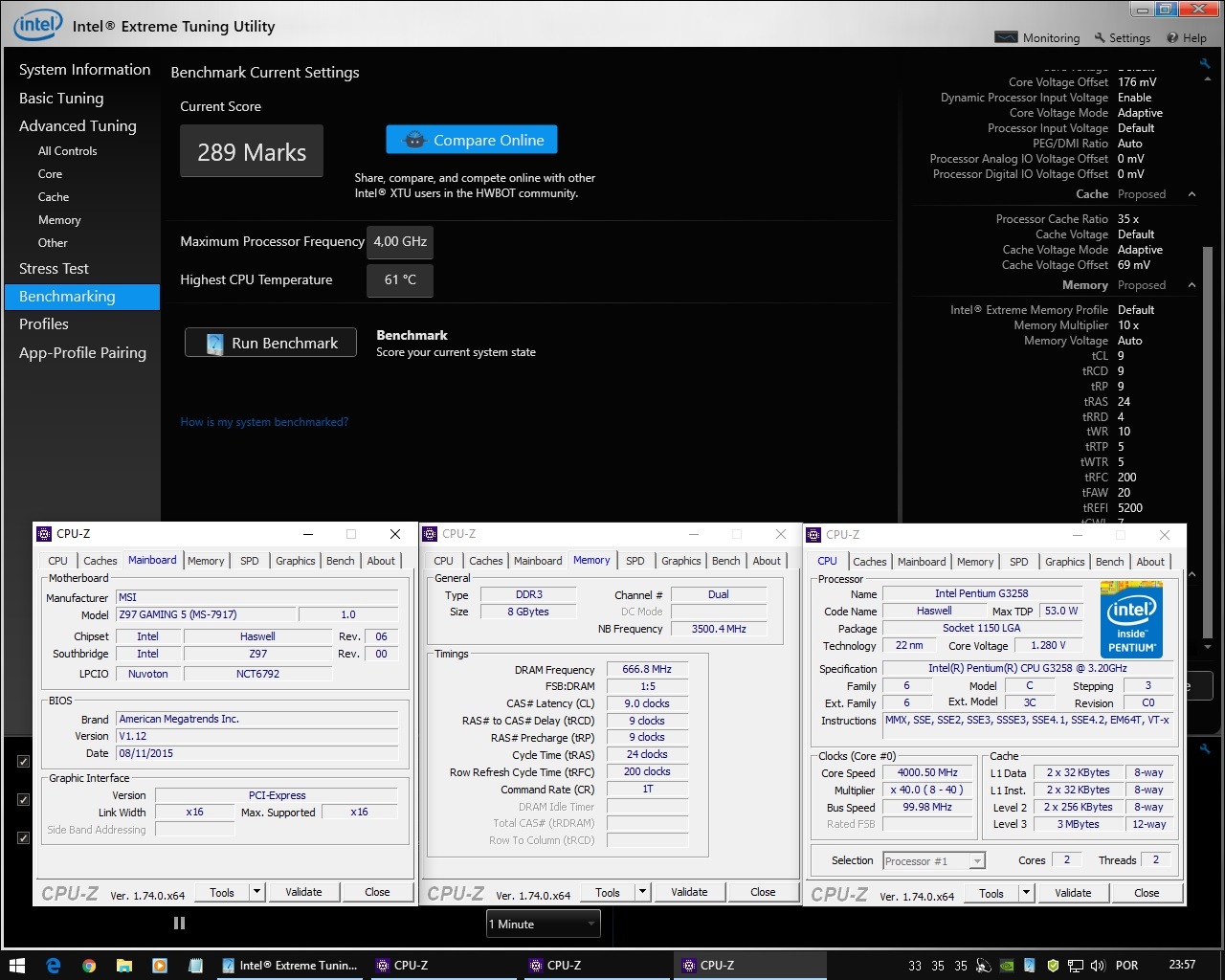Click the Z97 GAMING 5 (MS-7917) model field

207,614
